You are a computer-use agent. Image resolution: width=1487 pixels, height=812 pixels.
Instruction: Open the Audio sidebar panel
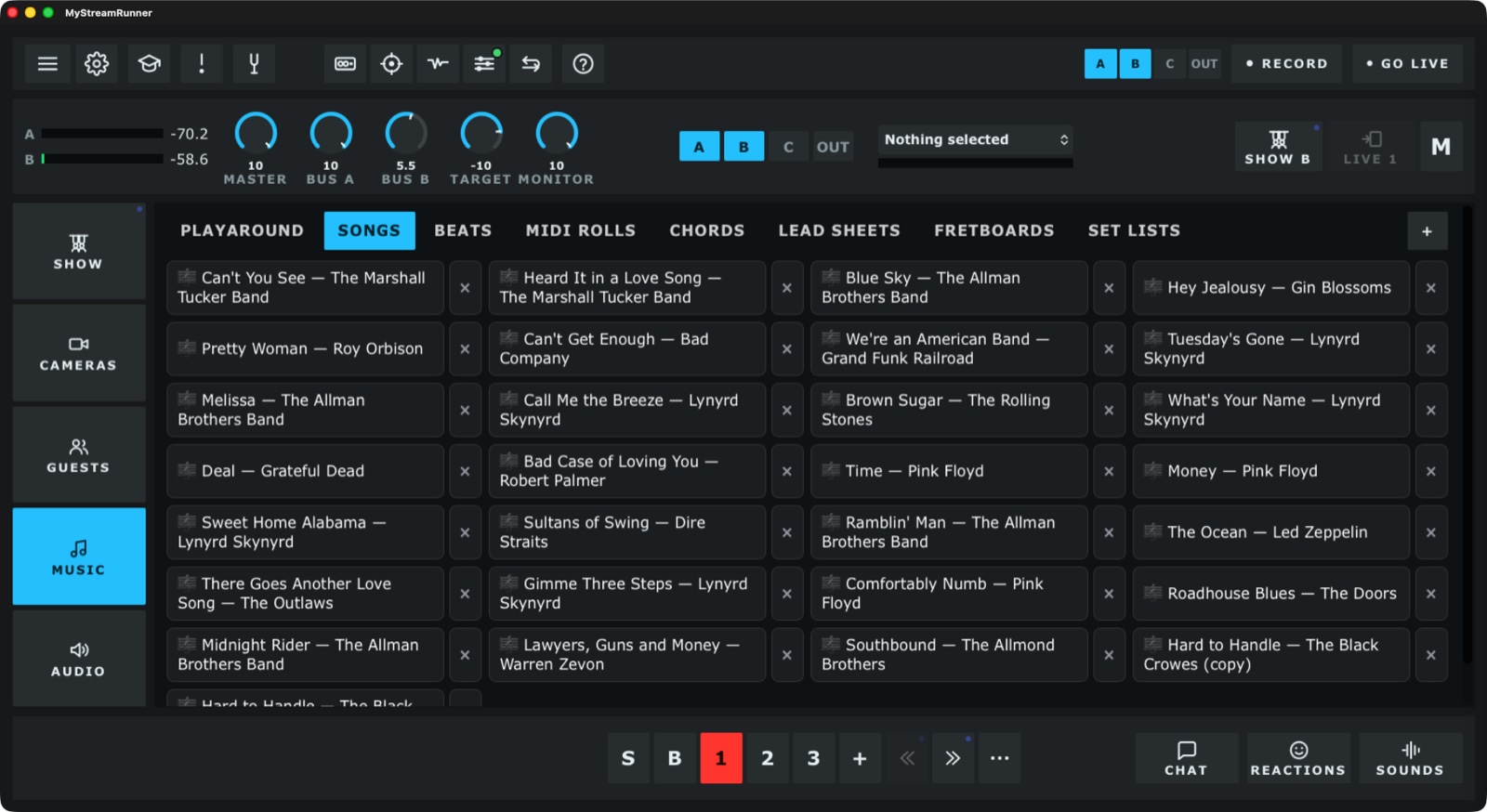[x=79, y=658]
